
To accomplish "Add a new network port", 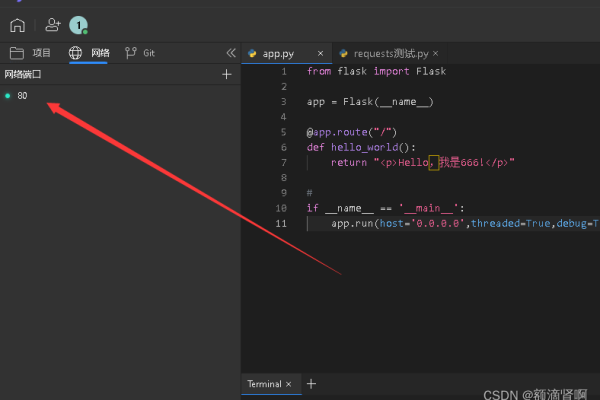I will click(x=226, y=74).
